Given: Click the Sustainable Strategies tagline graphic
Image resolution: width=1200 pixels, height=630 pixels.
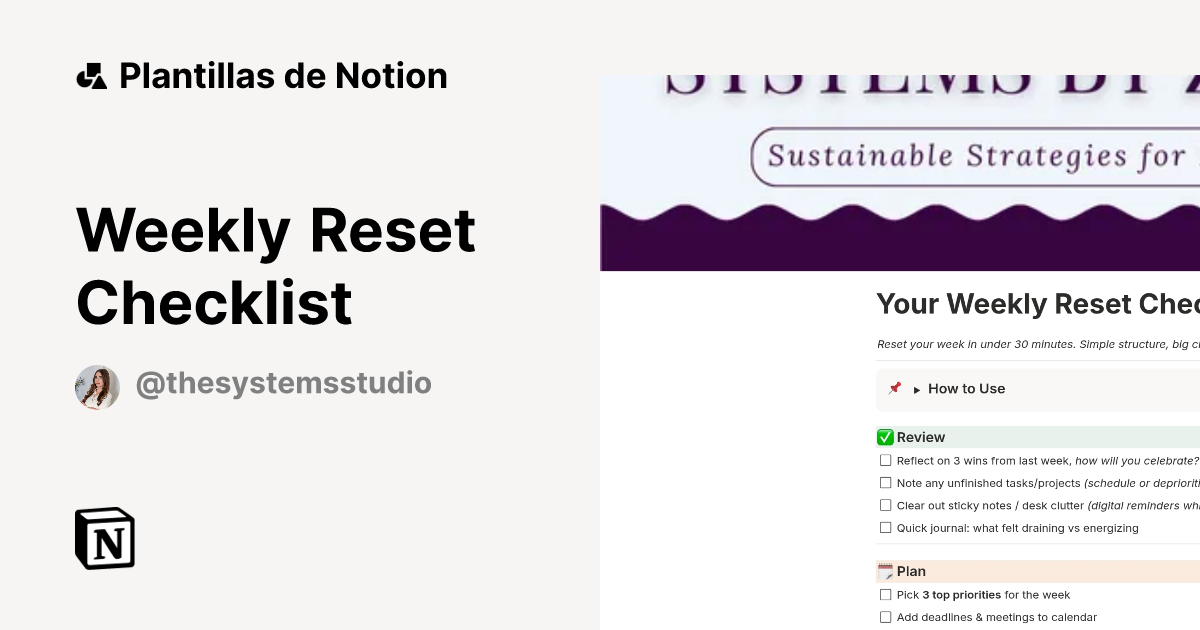Looking at the screenshot, I should point(975,155).
